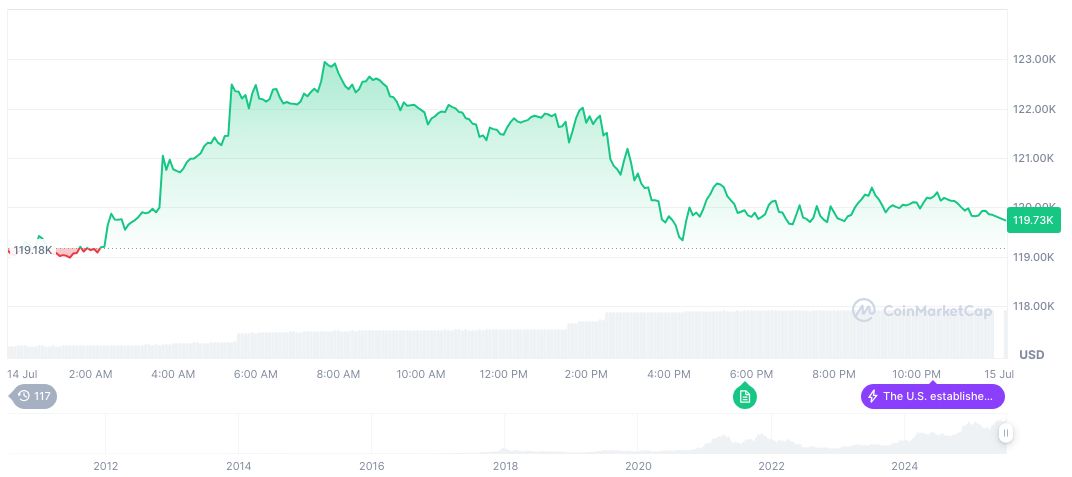Screen dimensions: 1072x477
Task: Open the history badge showing 117
Action: tap(34, 396)
